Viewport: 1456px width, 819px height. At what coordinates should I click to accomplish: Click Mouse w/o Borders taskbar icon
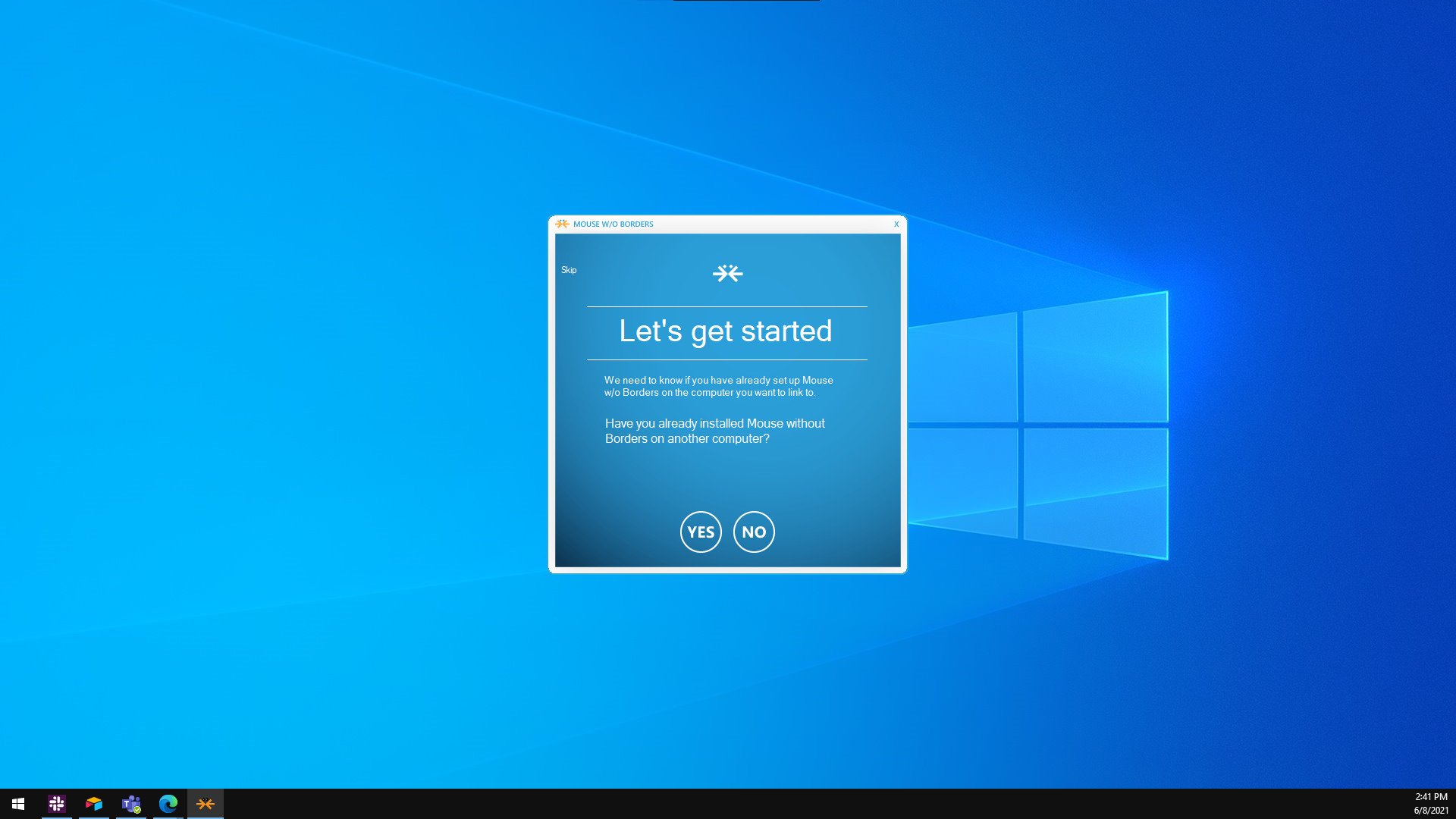206,804
